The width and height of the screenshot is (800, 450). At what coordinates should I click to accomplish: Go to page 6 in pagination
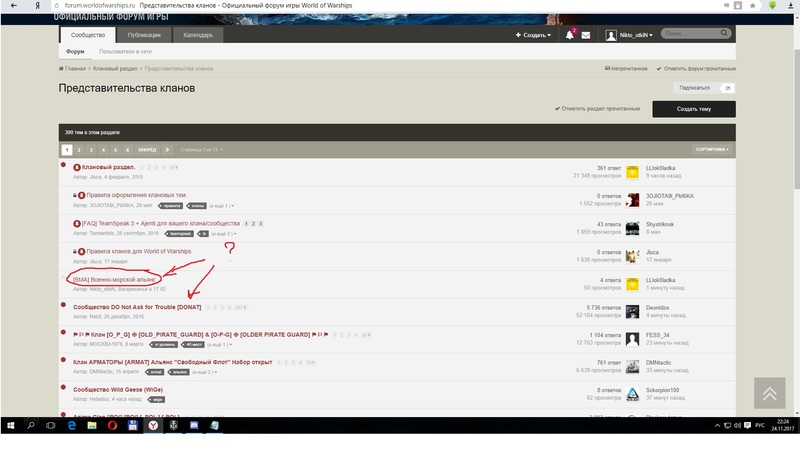click(128, 149)
